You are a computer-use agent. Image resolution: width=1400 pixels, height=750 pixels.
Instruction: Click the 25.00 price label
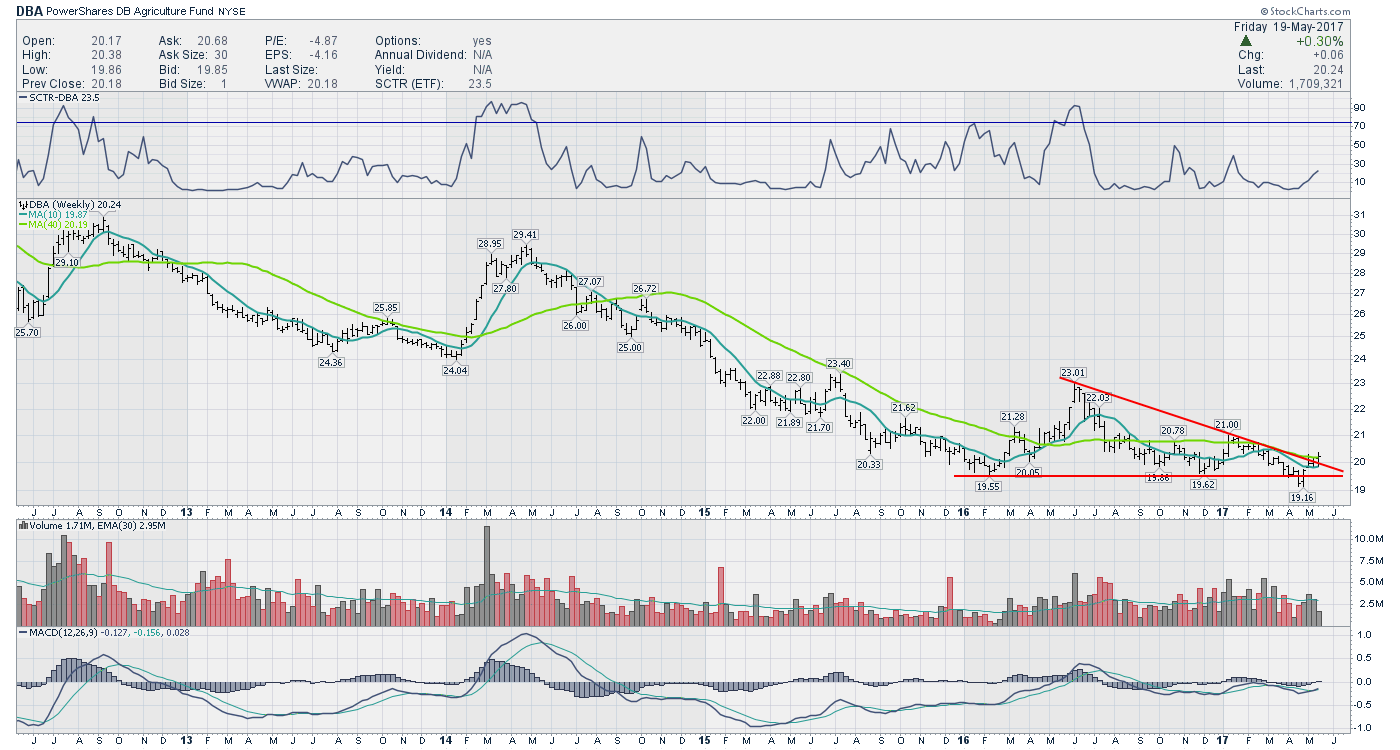point(628,347)
